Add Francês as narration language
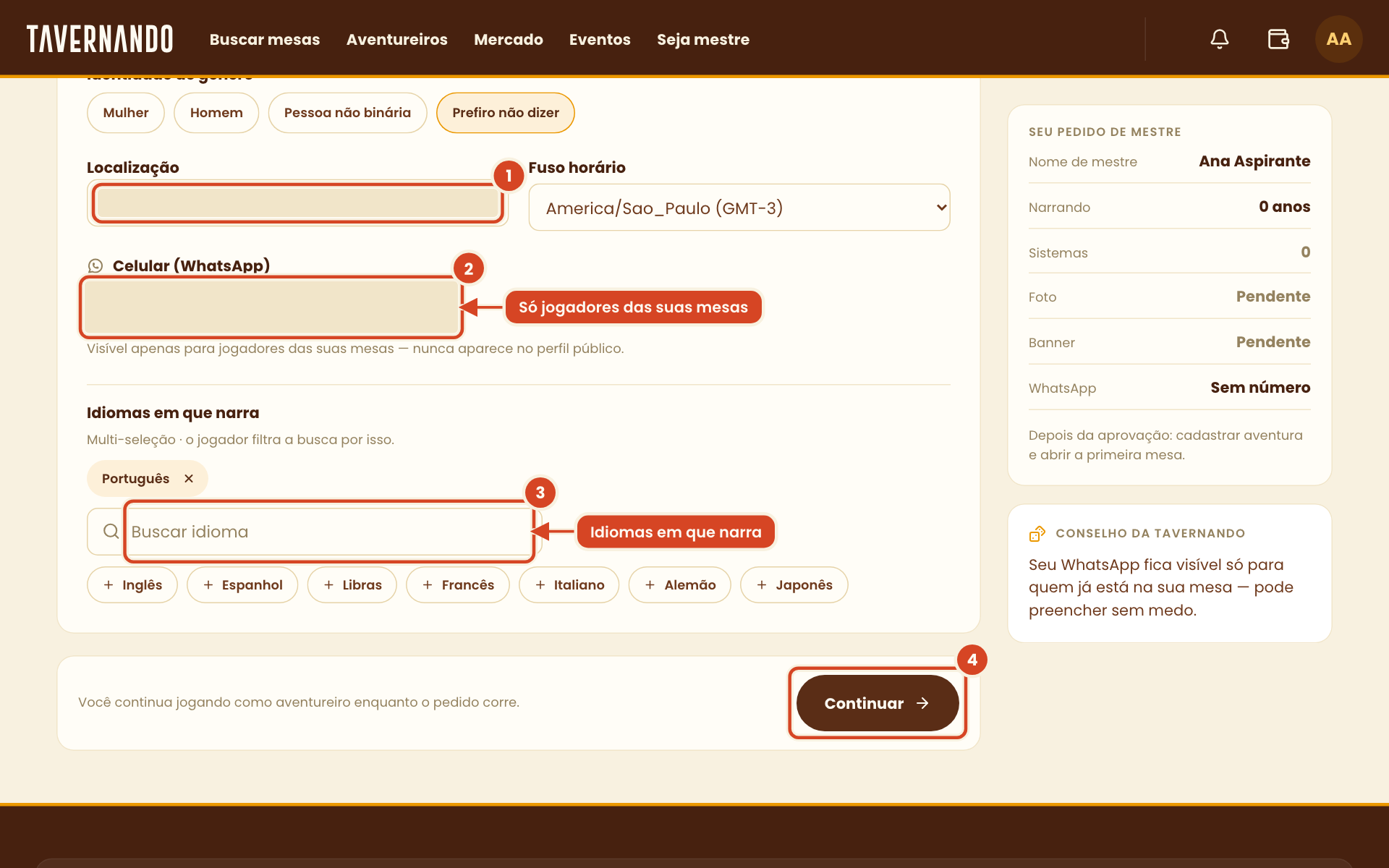 pos(458,584)
